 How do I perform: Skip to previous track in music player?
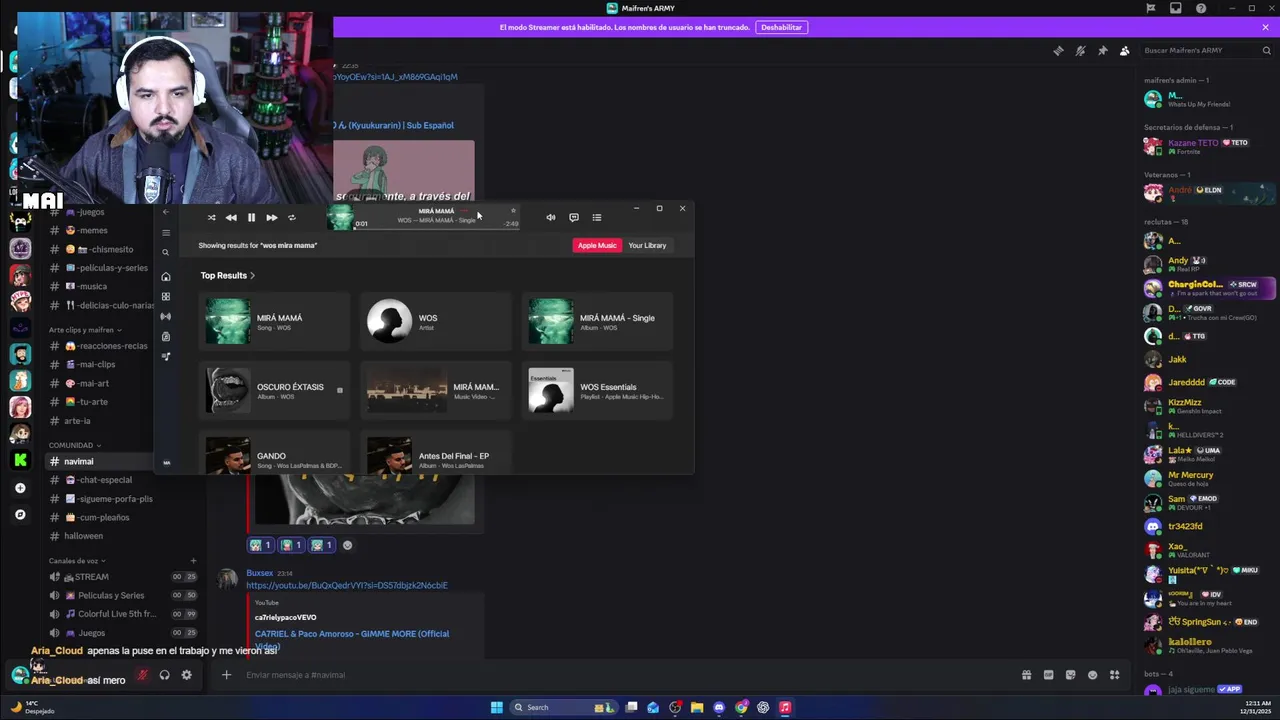[x=231, y=217]
